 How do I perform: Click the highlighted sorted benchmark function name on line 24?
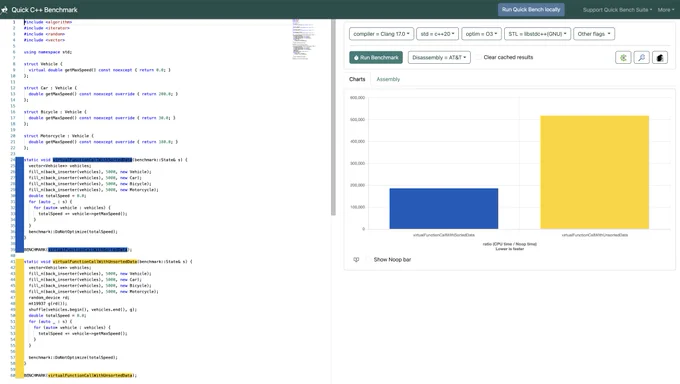(92, 160)
